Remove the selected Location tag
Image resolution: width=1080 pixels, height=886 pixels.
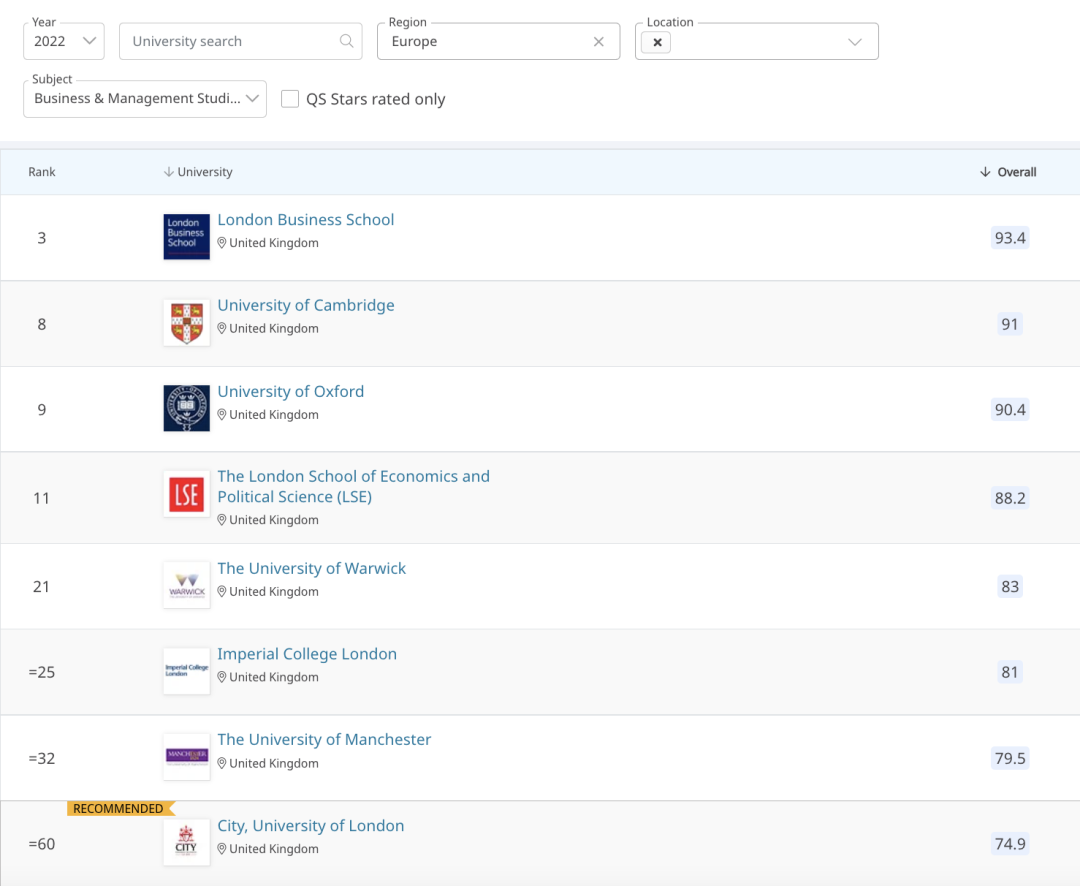tap(656, 42)
